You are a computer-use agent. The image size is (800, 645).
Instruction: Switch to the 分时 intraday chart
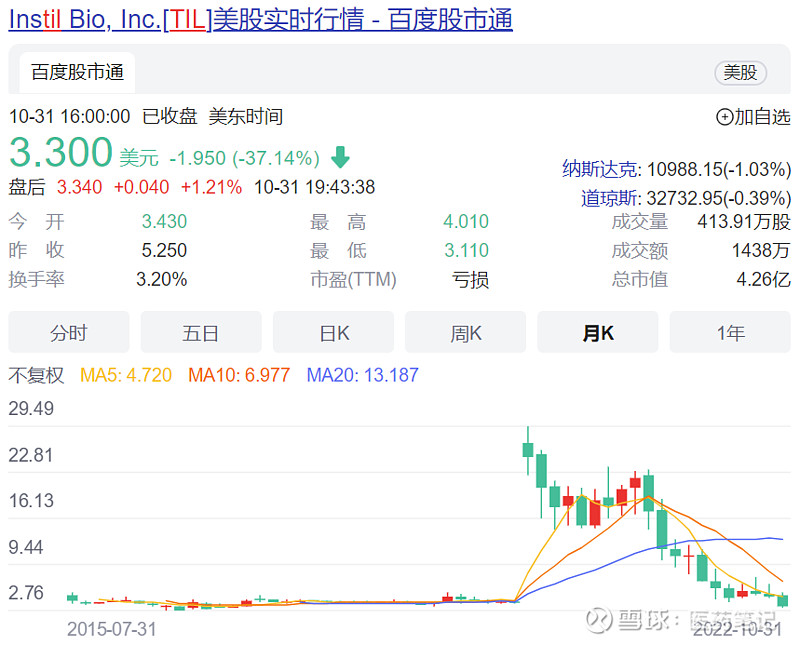[68, 332]
